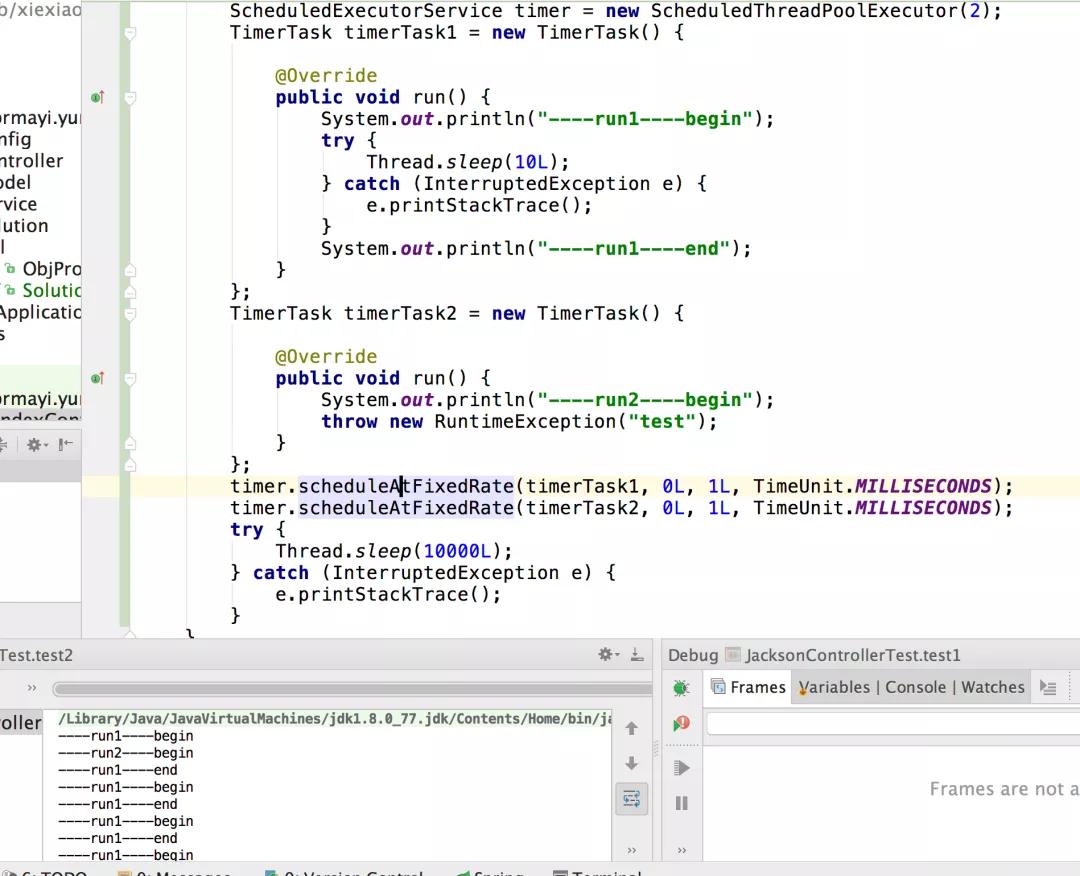Expand hidden Run console toolbar chevron below soft-wrap

point(632,850)
